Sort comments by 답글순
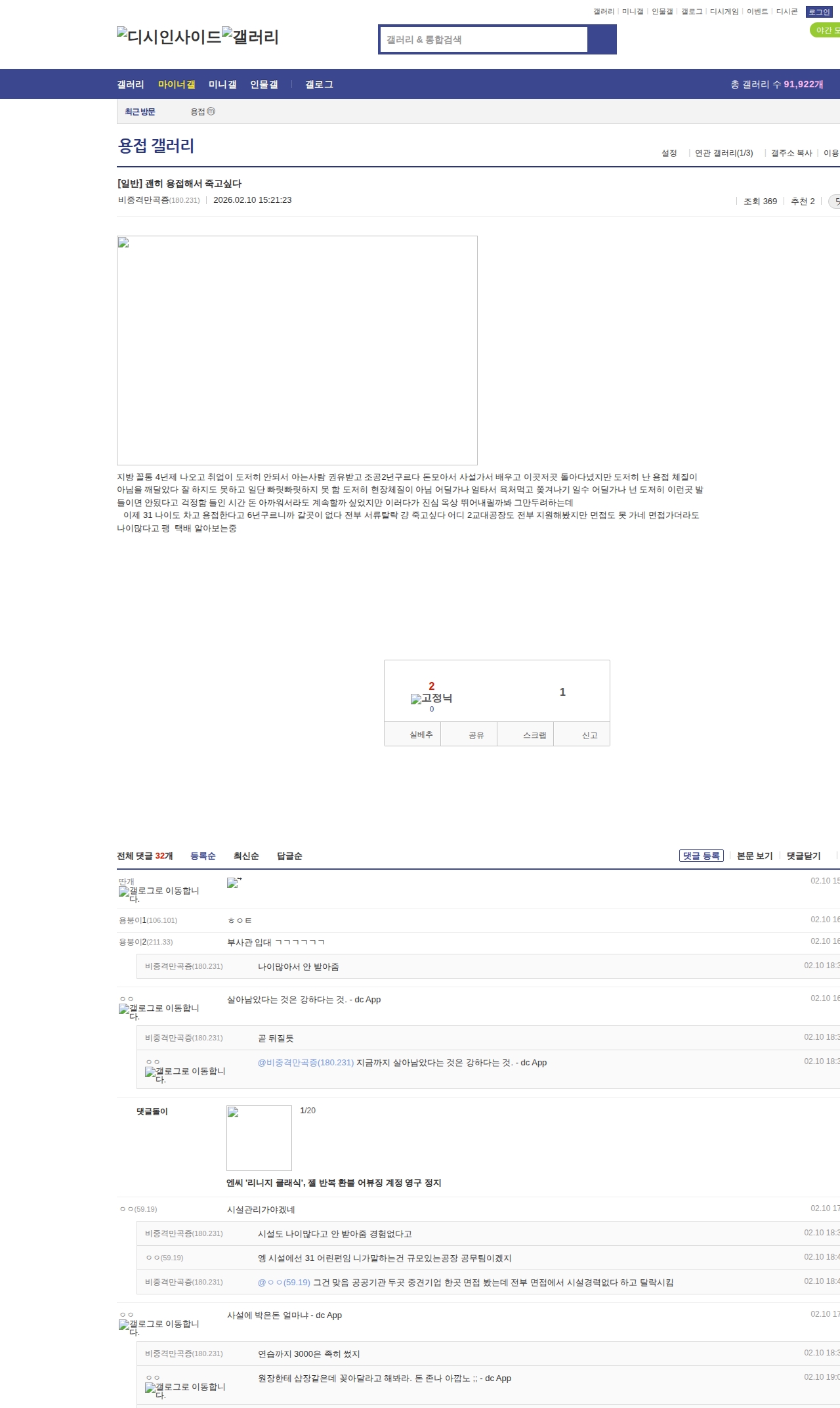The height and width of the screenshot is (1408, 840). coord(289,856)
